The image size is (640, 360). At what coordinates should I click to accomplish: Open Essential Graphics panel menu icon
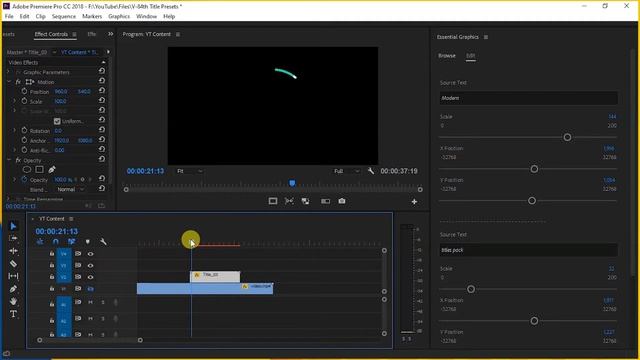point(486,37)
